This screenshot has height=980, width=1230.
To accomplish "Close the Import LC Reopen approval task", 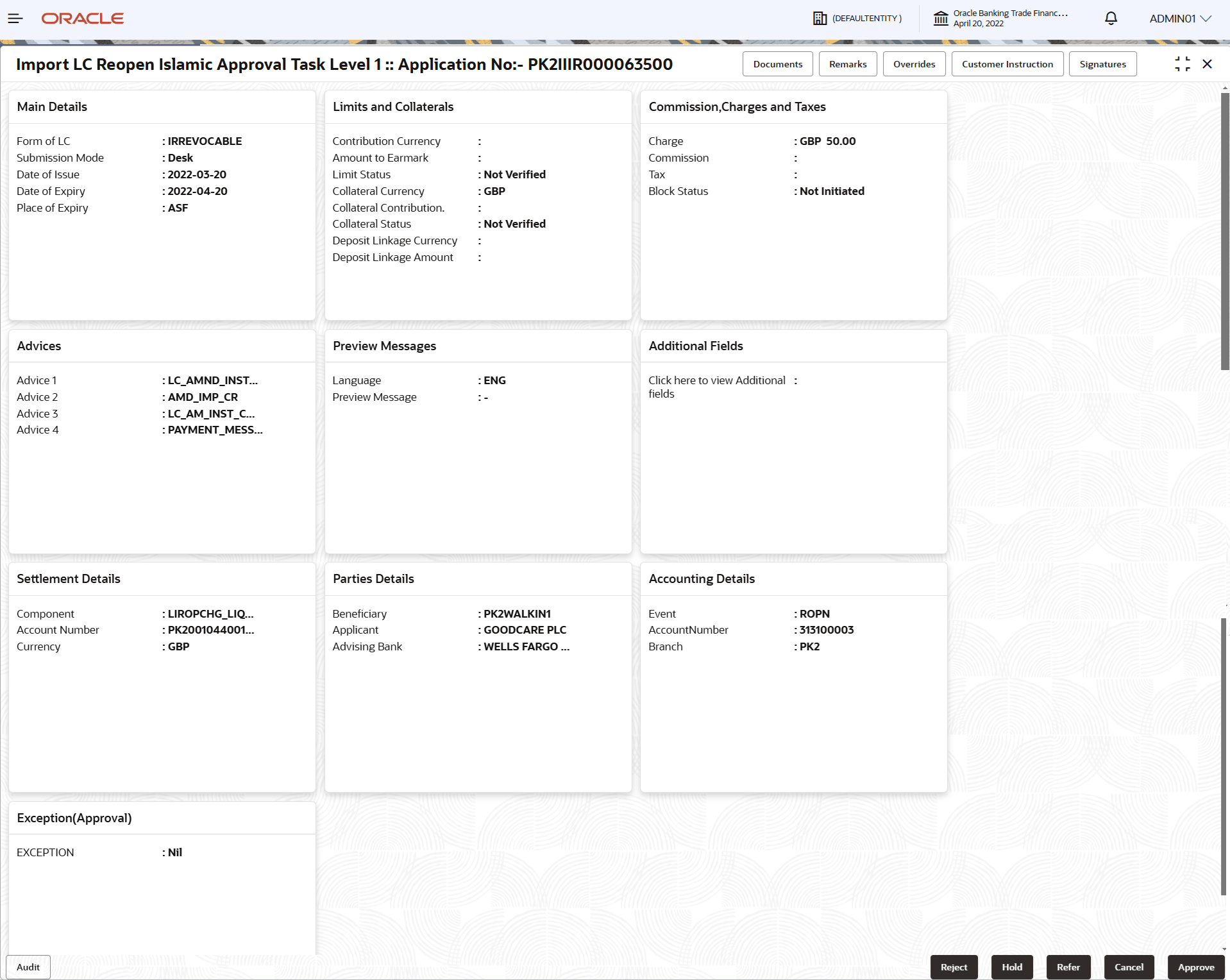I will (1208, 63).
